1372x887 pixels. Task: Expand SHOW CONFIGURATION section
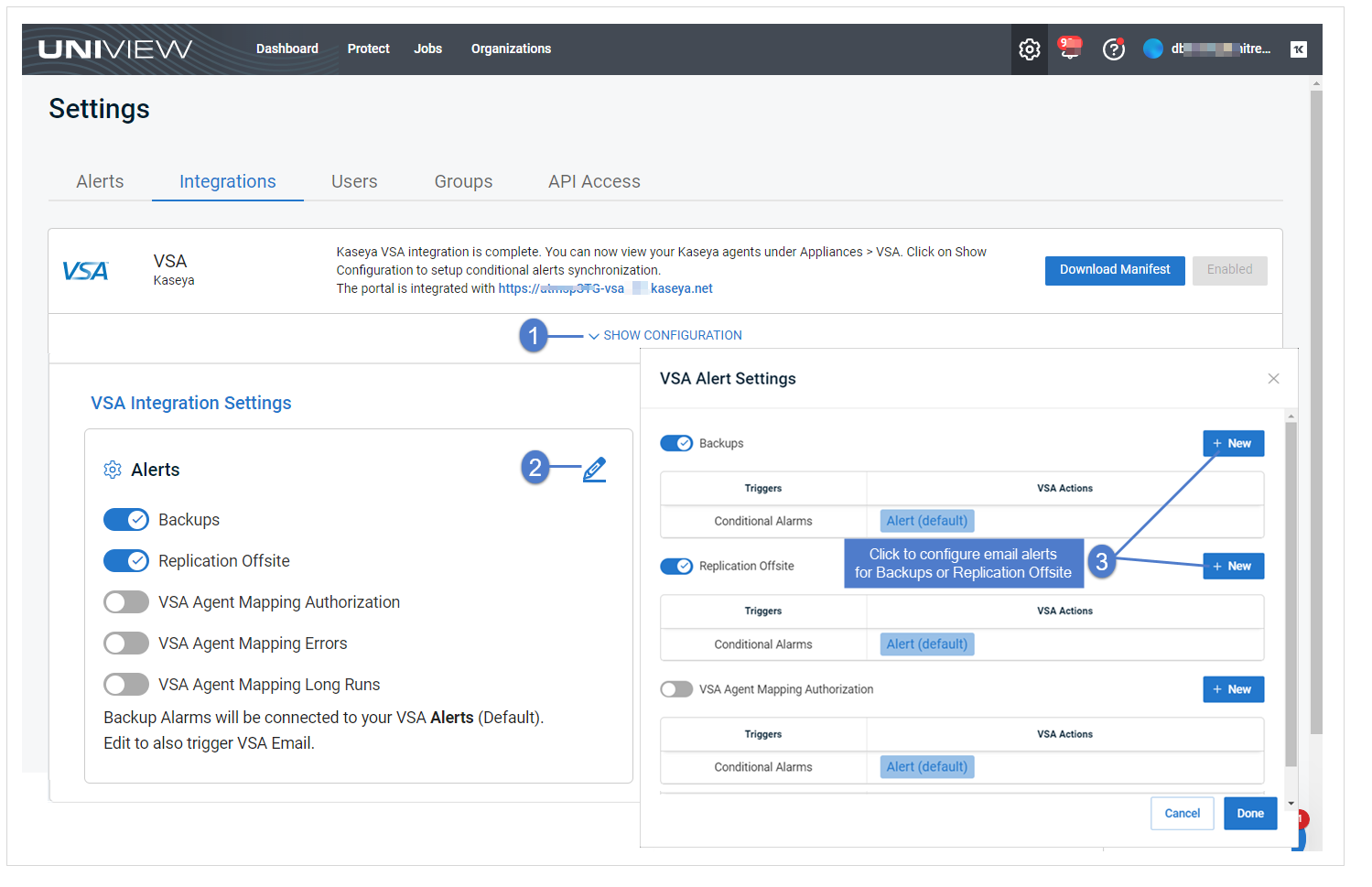665,336
